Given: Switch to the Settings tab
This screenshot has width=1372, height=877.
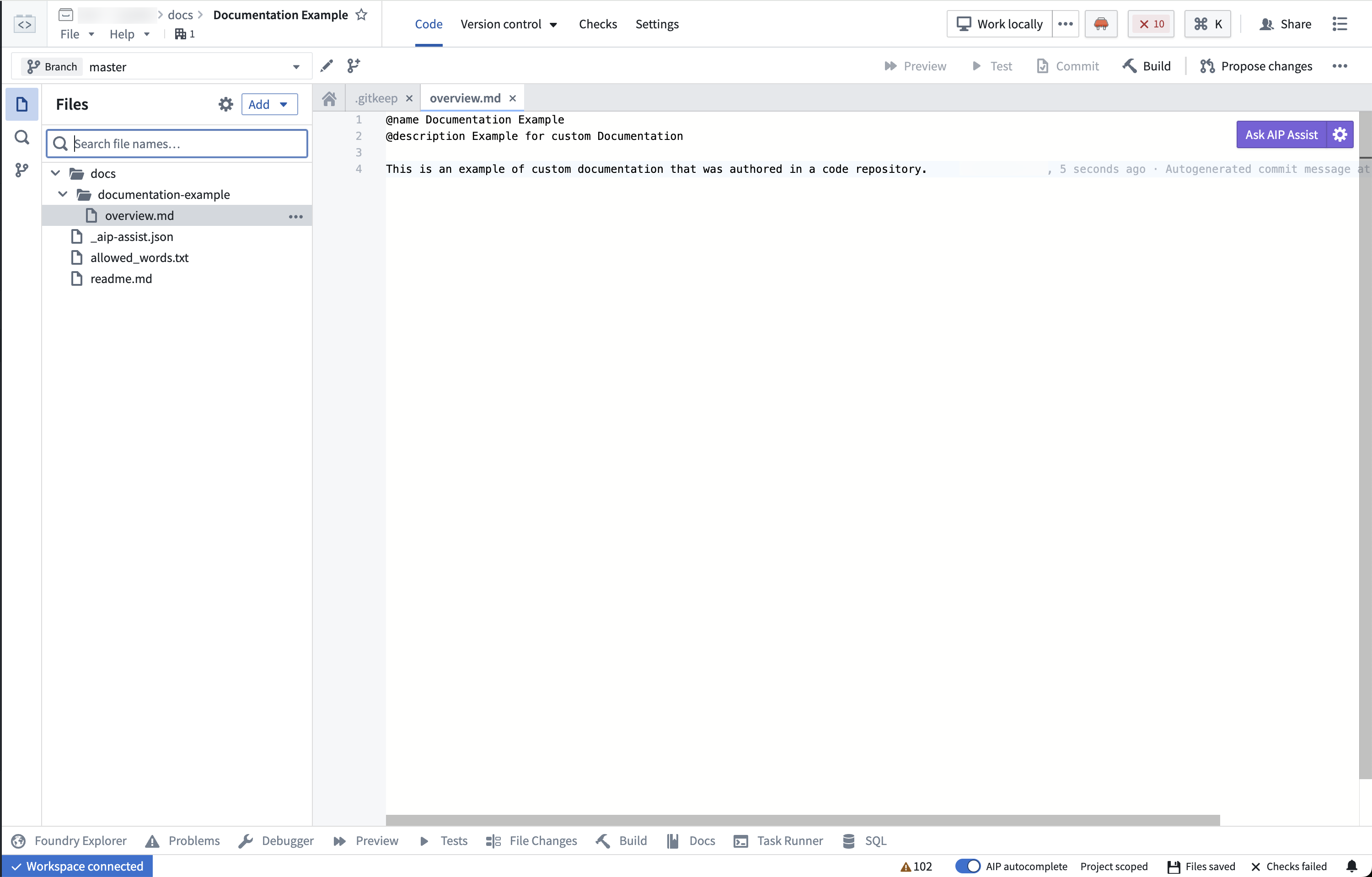Looking at the screenshot, I should [657, 24].
